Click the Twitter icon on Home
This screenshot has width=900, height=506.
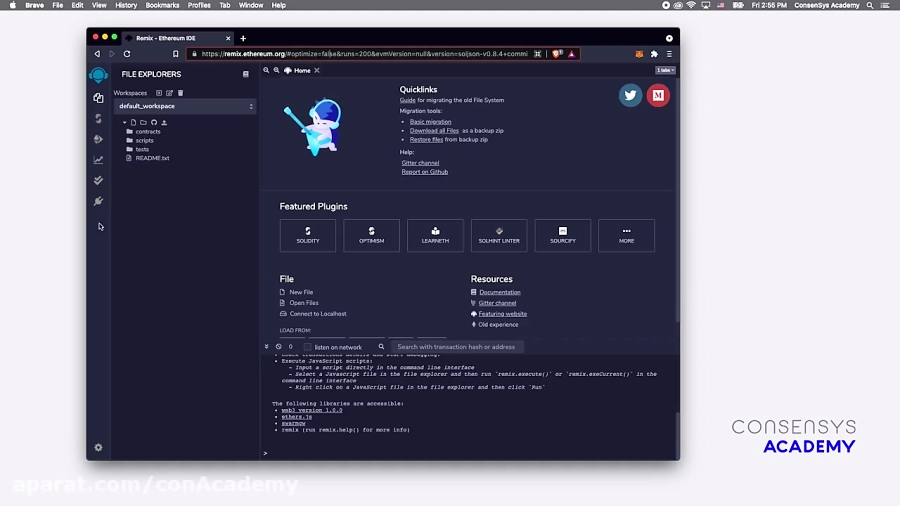(630, 95)
